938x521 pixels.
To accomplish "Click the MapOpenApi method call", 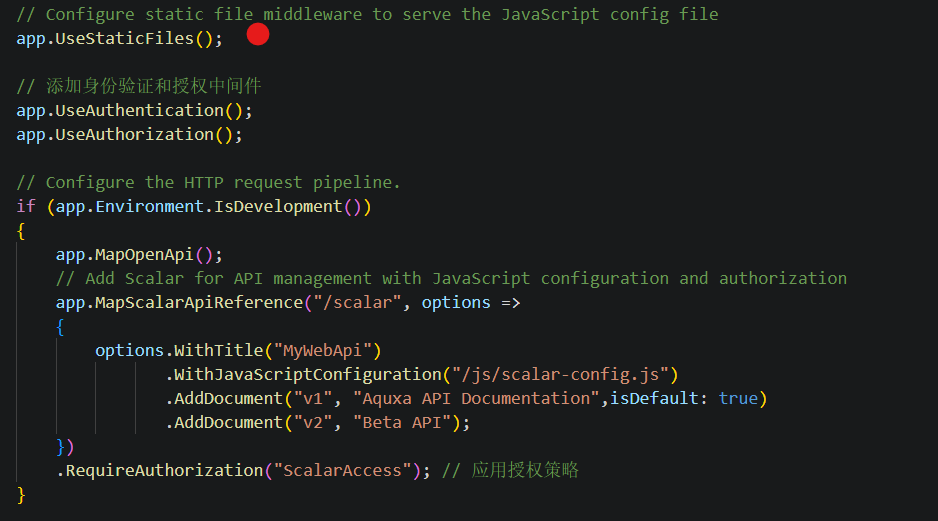I will click(144, 255).
